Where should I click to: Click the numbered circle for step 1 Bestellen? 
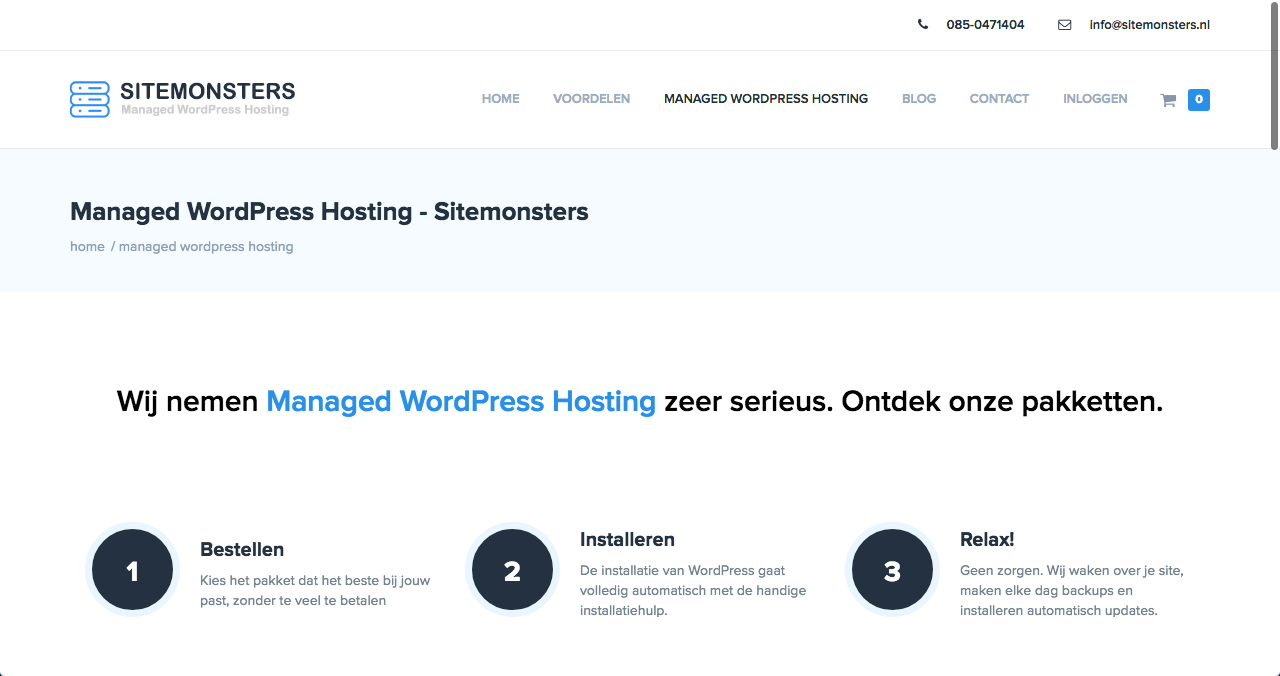pyautogui.click(x=131, y=569)
